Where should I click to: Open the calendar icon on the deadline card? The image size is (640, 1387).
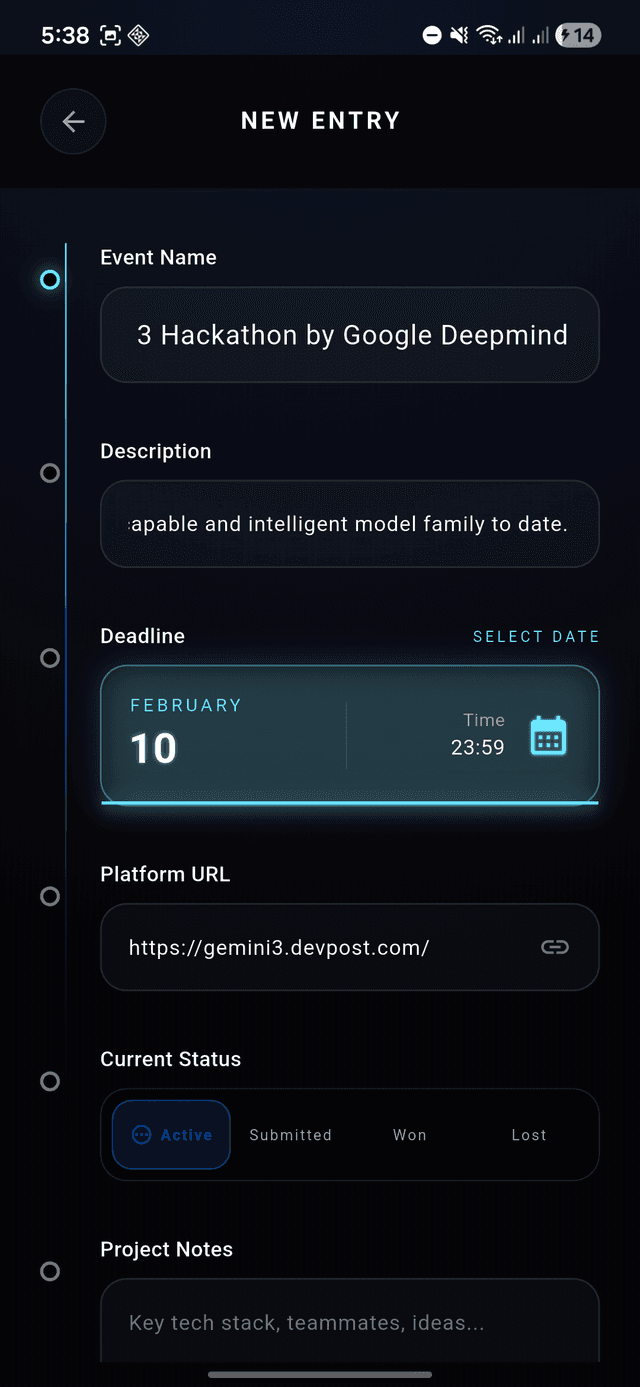tap(548, 737)
